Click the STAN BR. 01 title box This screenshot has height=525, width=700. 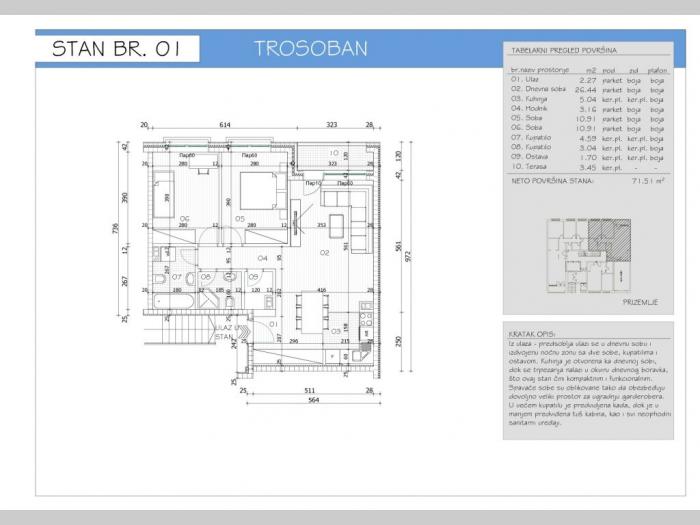pos(117,49)
